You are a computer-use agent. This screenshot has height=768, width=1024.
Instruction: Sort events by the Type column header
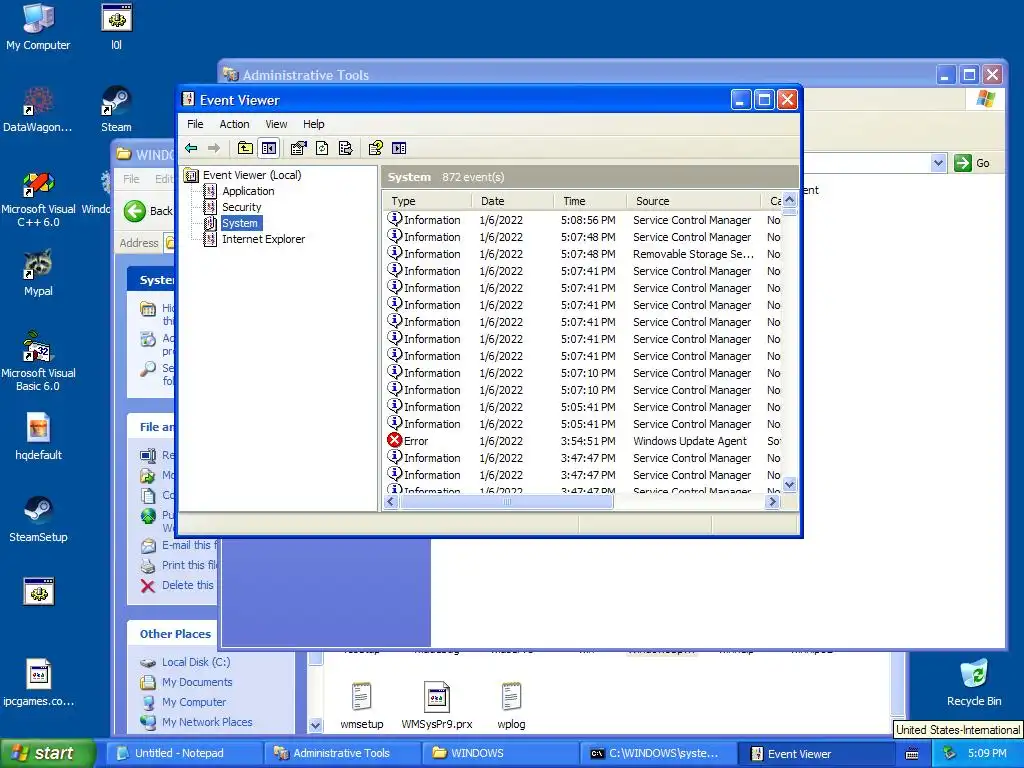428,201
